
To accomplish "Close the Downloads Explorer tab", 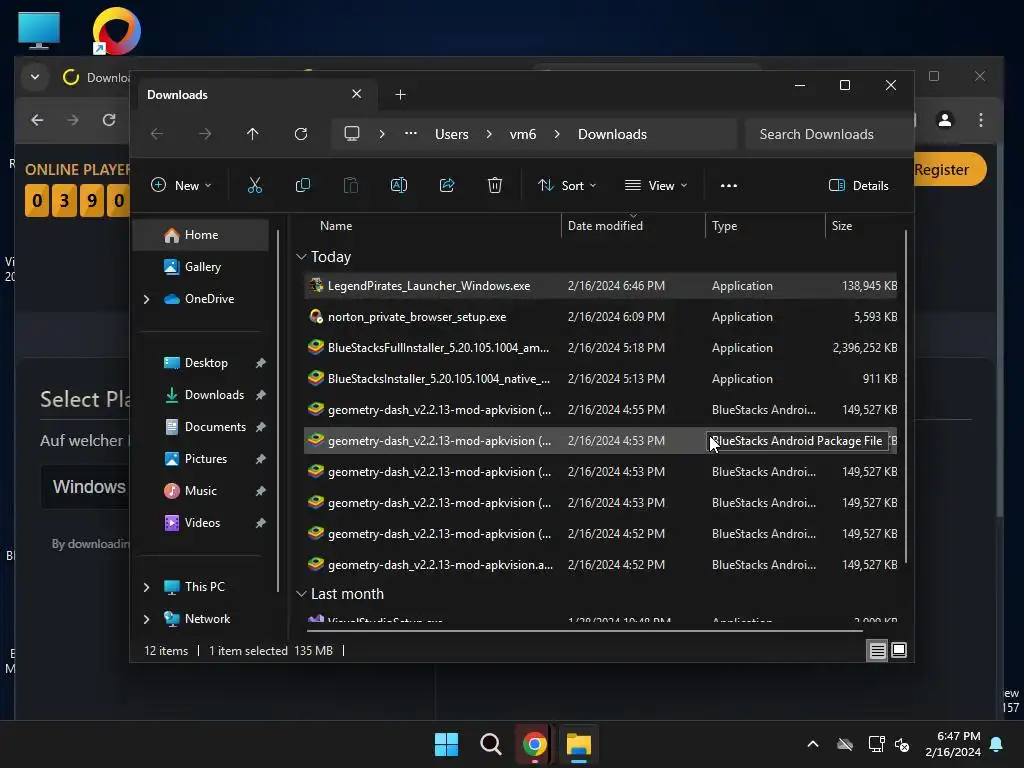I will click(357, 94).
